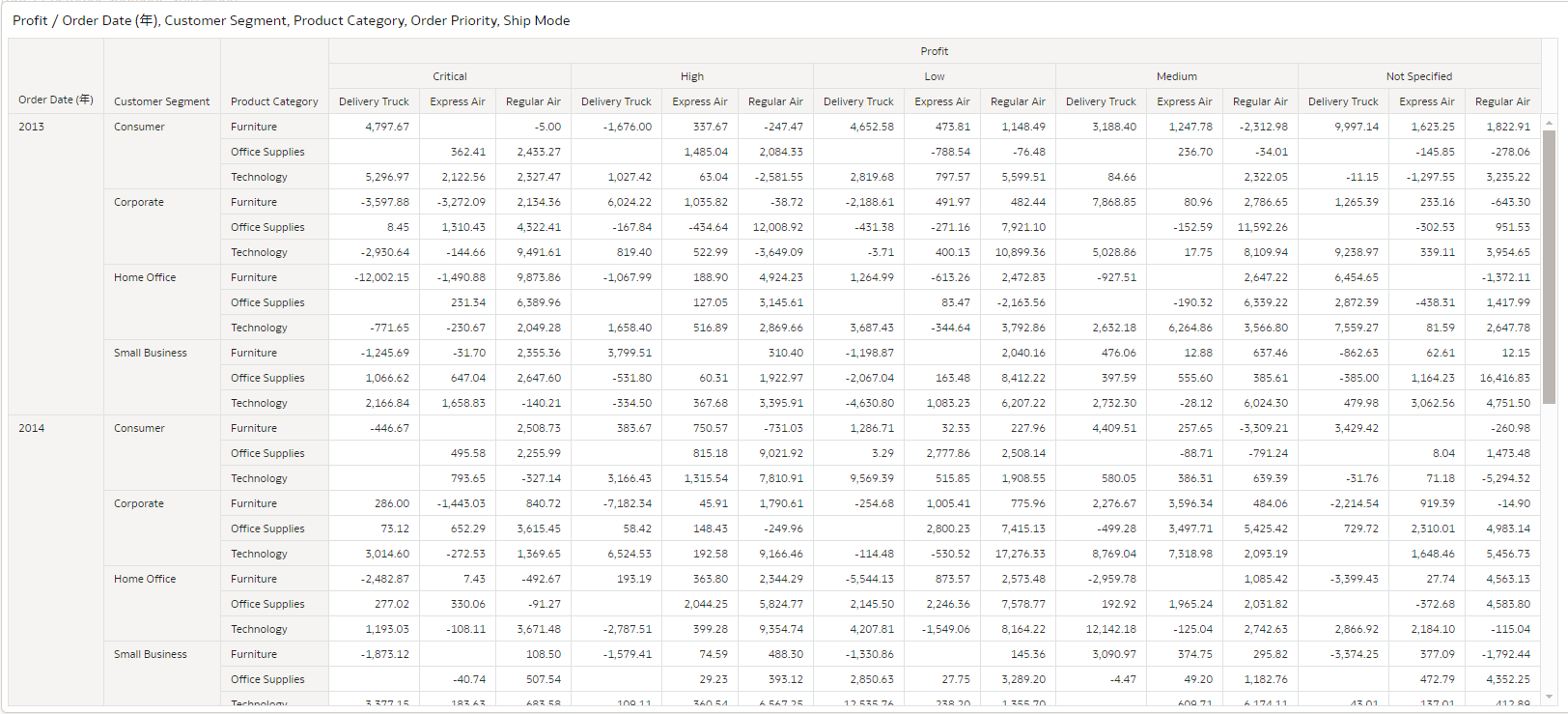The image size is (1568, 714).
Task: Click the cell with value 9,354.74
Action: [x=775, y=629]
